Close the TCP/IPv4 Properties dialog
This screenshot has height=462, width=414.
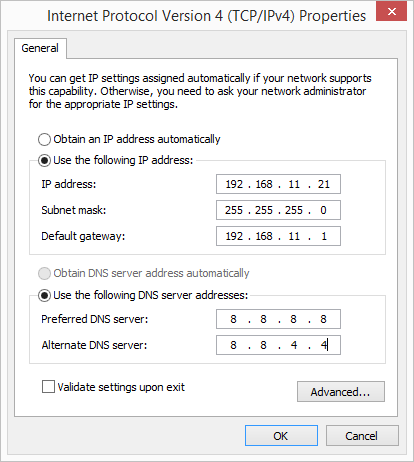pyautogui.click(x=391, y=12)
